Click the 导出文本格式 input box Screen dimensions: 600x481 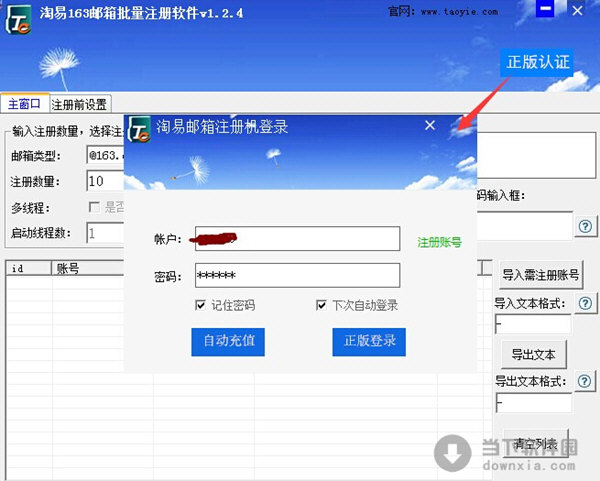pyautogui.click(x=533, y=402)
